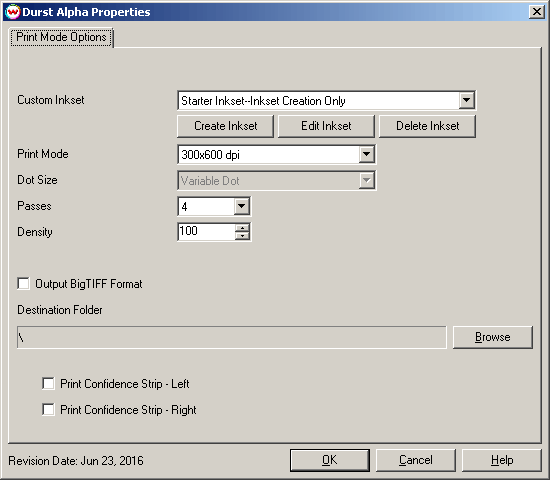Decrease Density with the down spinner arrow
550x480 pixels.
click(242, 236)
